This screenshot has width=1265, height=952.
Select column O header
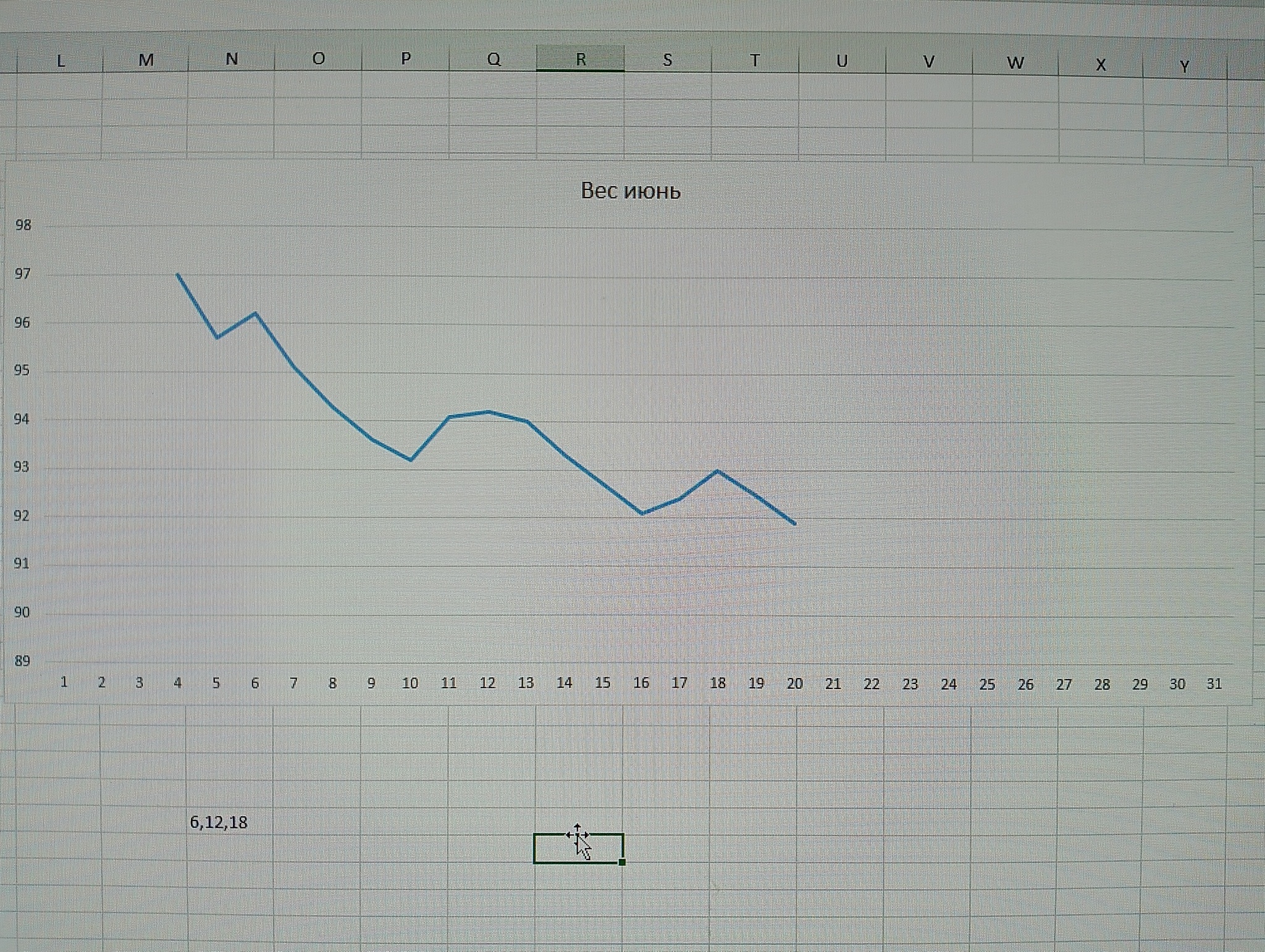pyautogui.click(x=319, y=59)
